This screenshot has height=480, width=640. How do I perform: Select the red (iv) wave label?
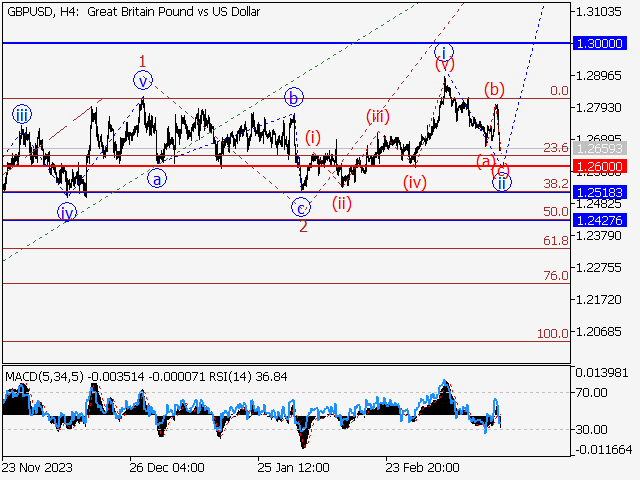[415, 182]
